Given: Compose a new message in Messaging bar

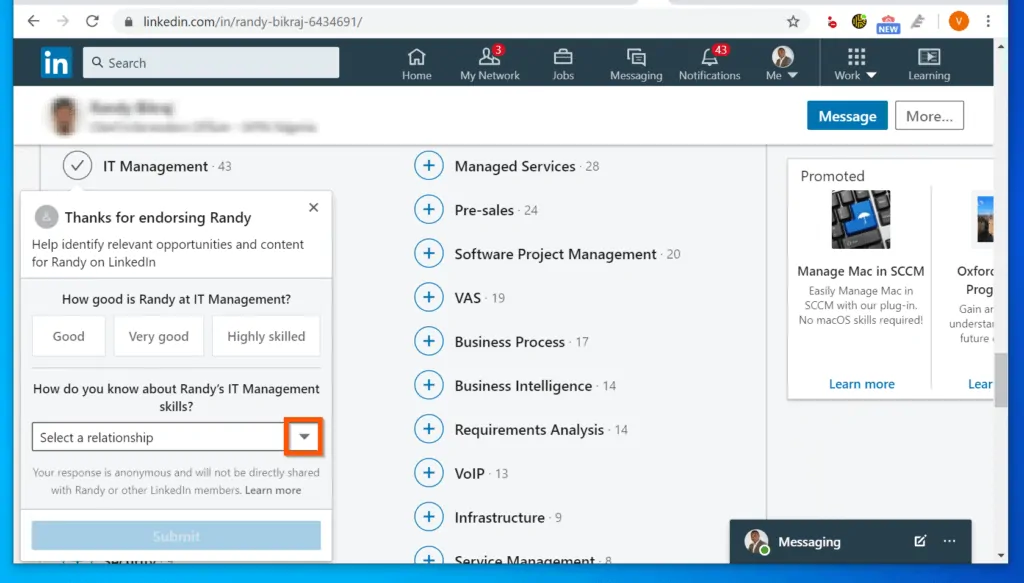Looking at the screenshot, I should tap(920, 541).
